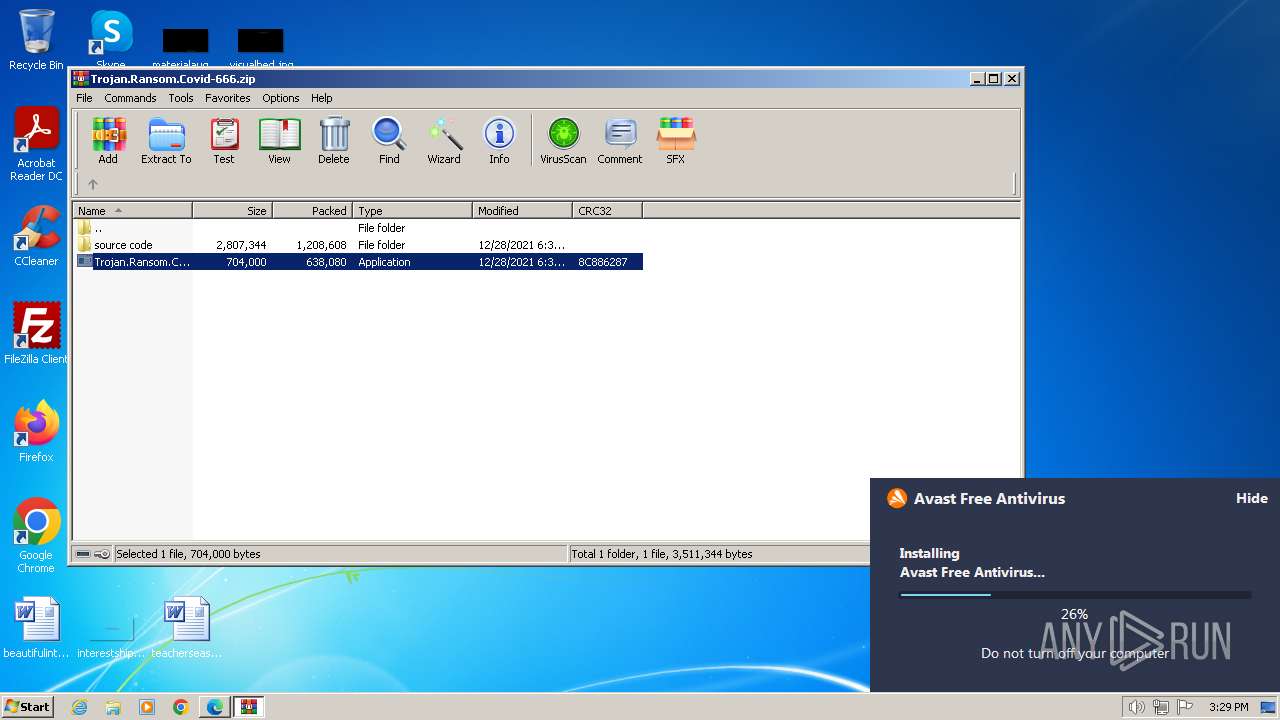1280x720 pixels.
Task: Open Internet Explorer from taskbar
Action: pyautogui.click(x=79, y=707)
